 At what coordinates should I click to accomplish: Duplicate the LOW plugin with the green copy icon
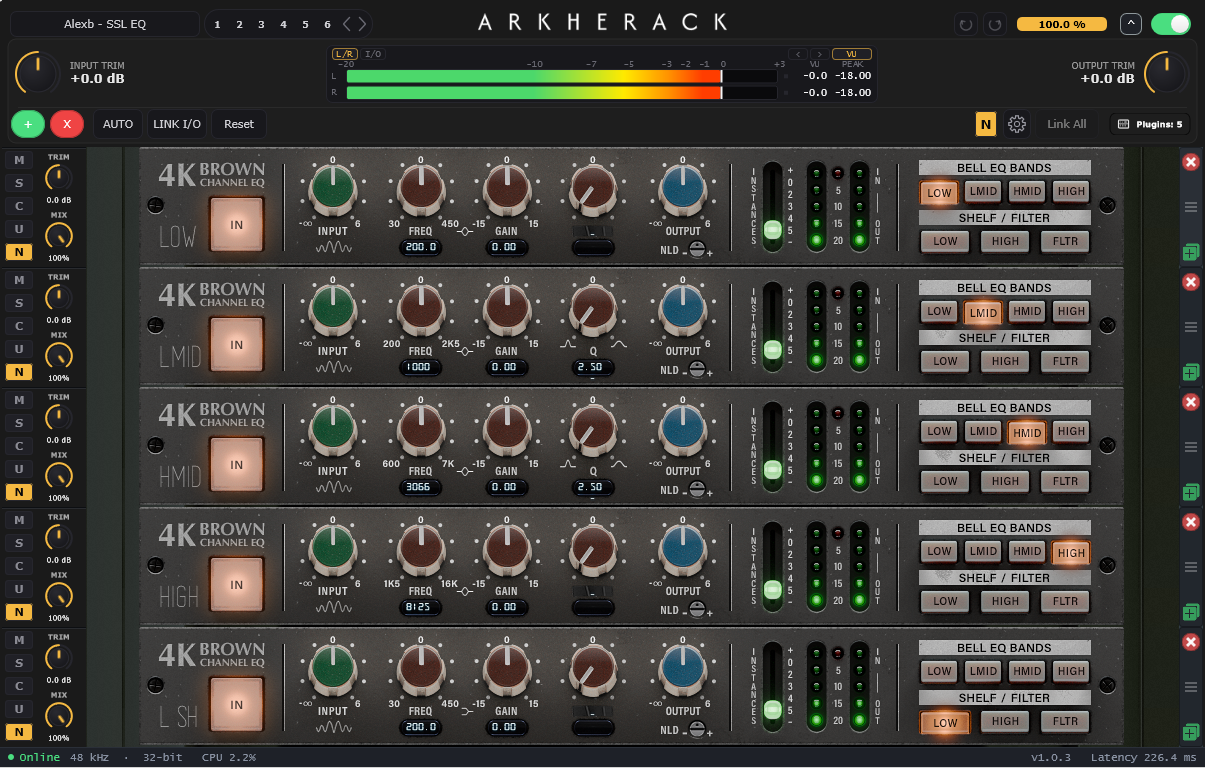pos(1190,252)
